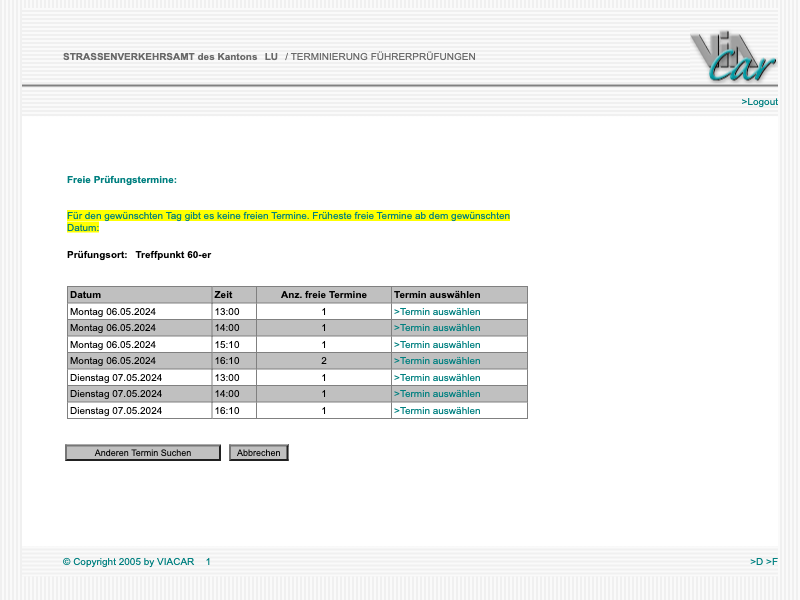Click the Termin auswählen column header
Viewport: 800px width, 600px height.
[x=437, y=295]
